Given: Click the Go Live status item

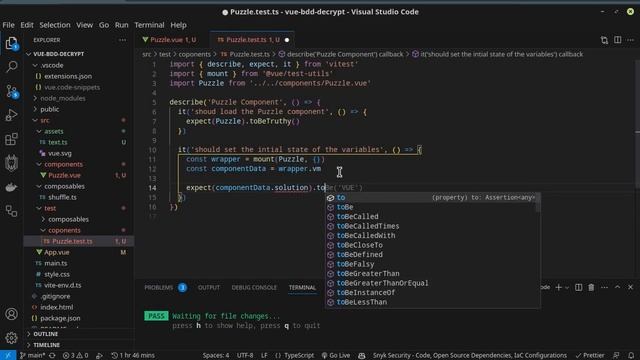Looking at the screenshot, I should pos(336,355).
